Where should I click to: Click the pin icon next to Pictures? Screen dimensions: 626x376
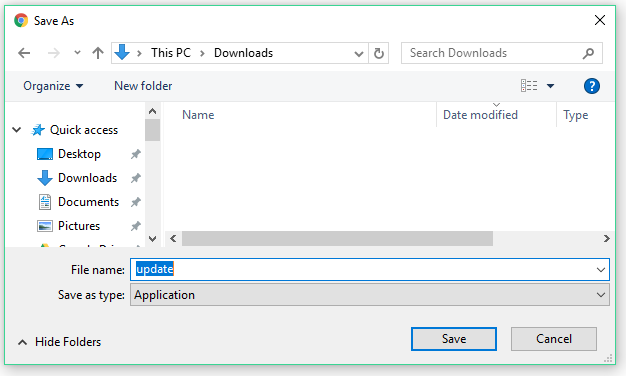point(136,226)
